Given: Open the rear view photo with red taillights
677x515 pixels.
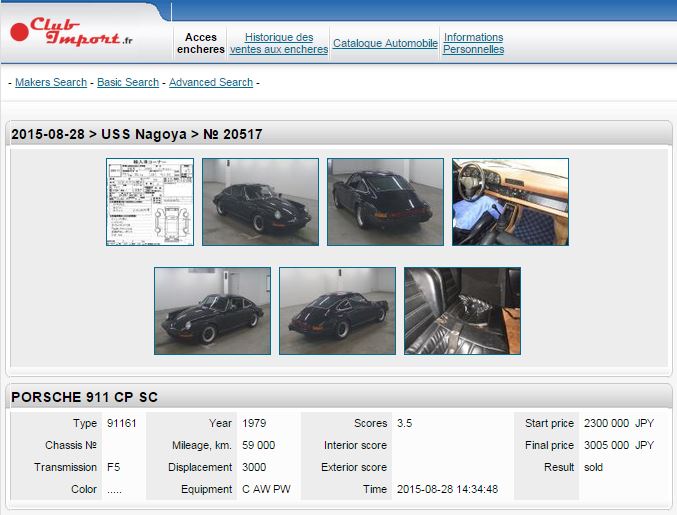Looking at the screenshot, I should 337,311.
